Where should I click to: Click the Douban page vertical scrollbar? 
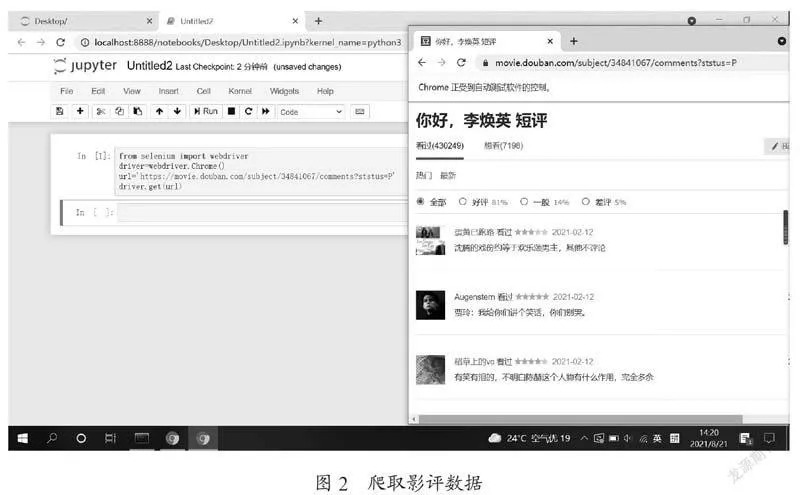coord(785,227)
